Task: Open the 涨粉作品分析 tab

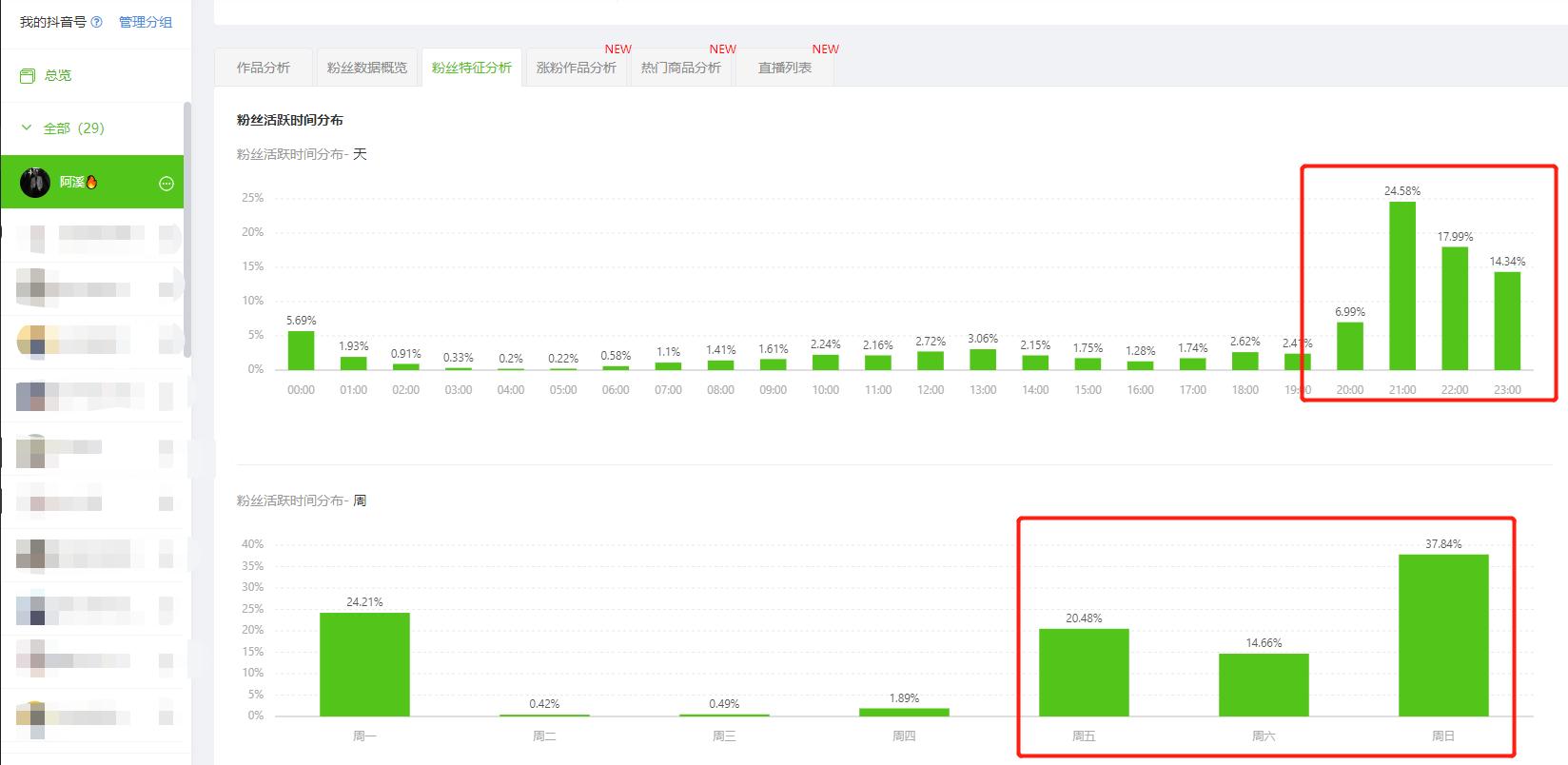Action: pos(576,68)
